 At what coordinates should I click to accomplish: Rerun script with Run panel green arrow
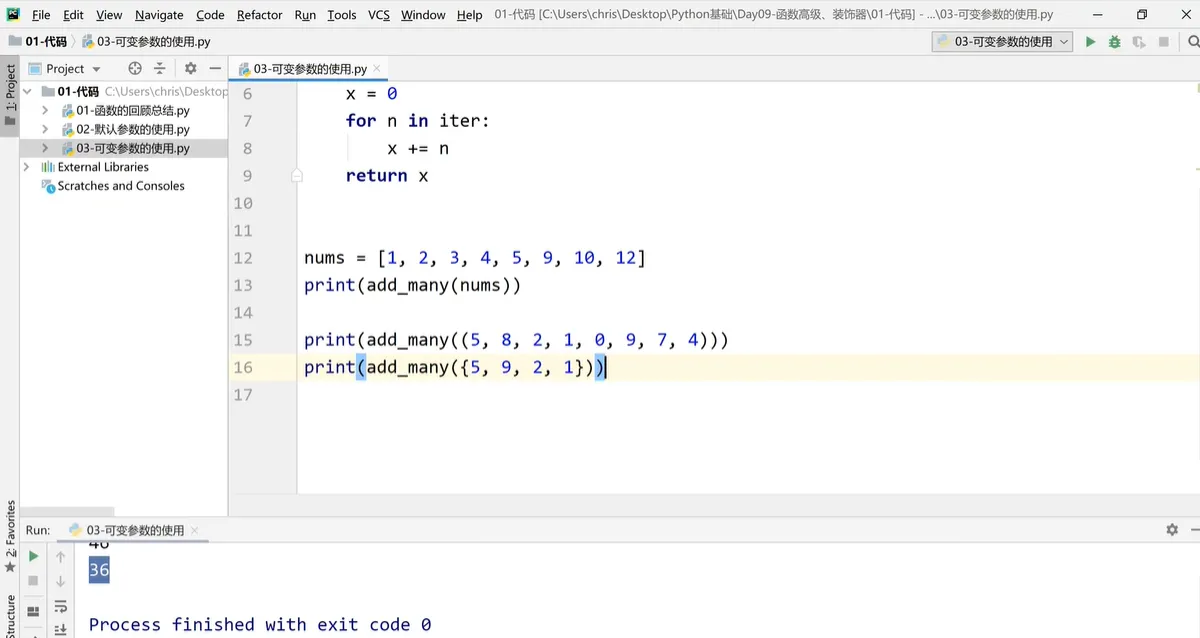33,556
